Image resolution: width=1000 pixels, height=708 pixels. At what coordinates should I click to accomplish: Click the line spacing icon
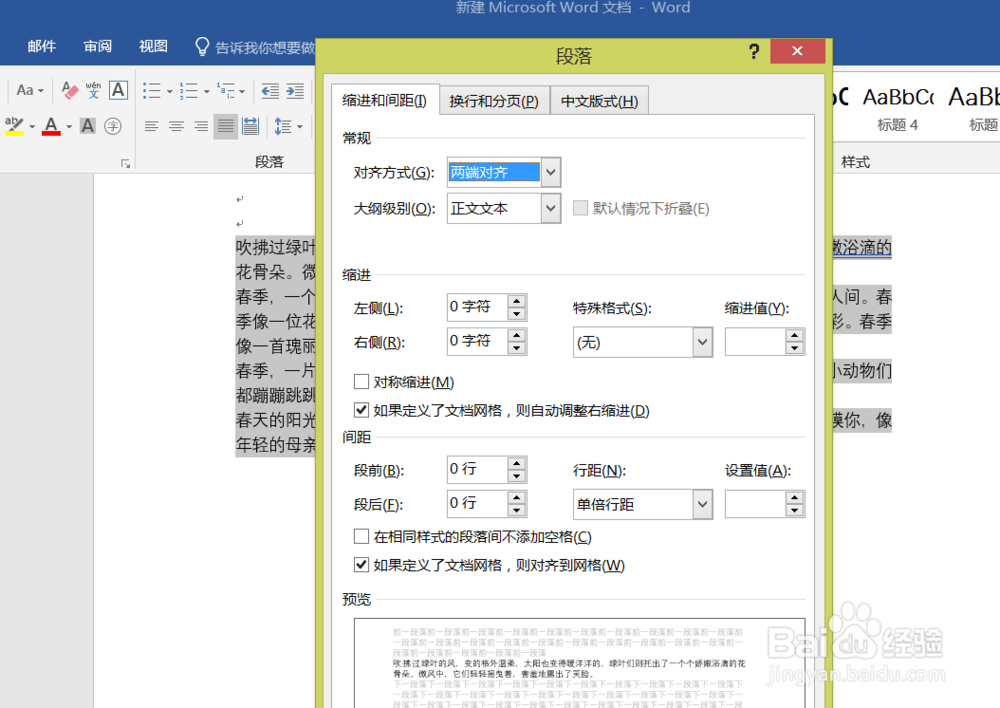[283, 126]
